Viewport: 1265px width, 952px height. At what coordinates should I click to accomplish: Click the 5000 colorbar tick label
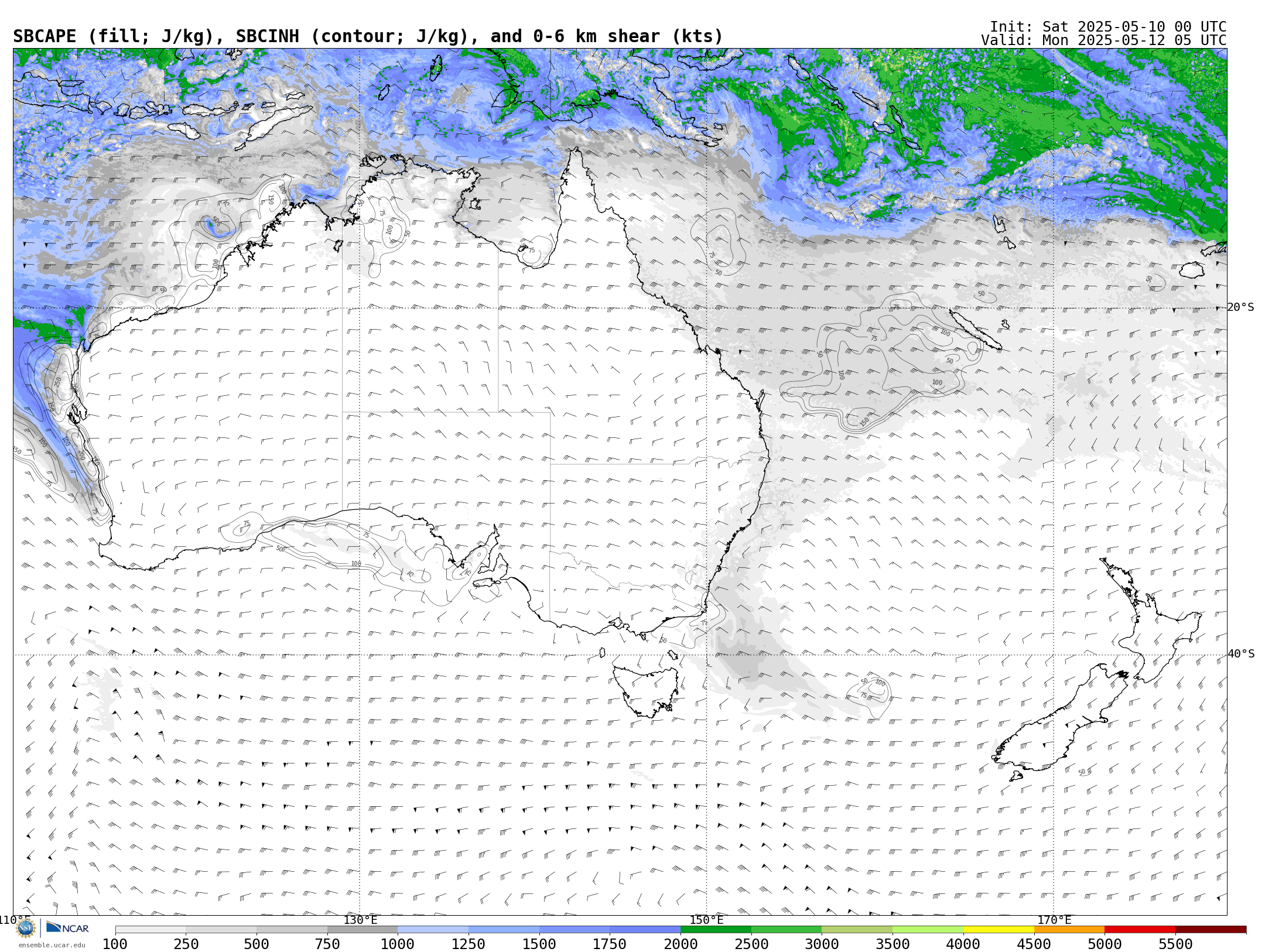[x=1105, y=944]
